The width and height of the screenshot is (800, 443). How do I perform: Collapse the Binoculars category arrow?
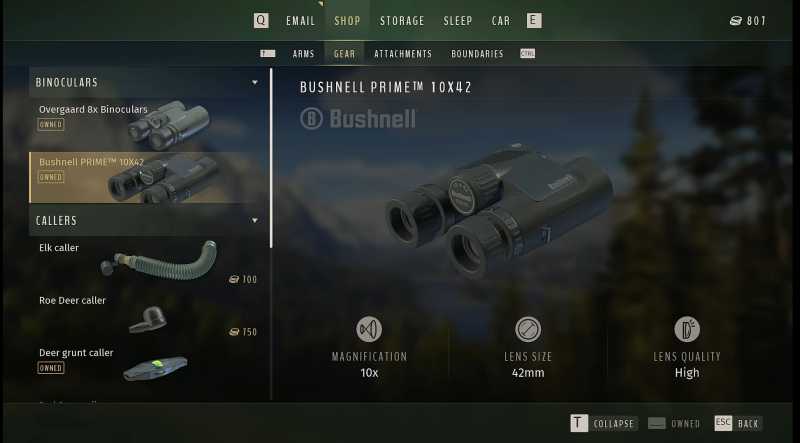pos(255,82)
